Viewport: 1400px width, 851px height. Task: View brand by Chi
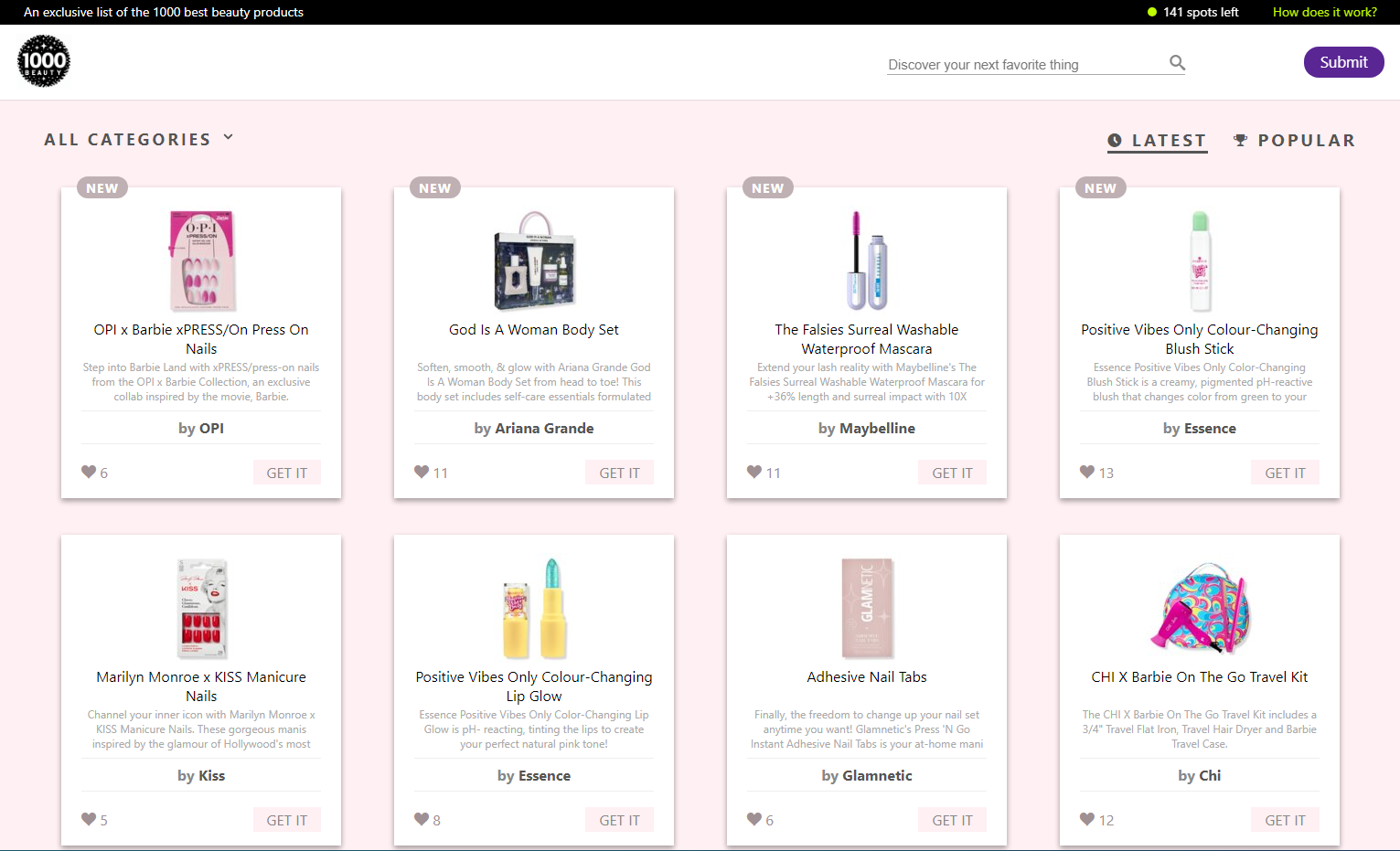coord(1200,775)
